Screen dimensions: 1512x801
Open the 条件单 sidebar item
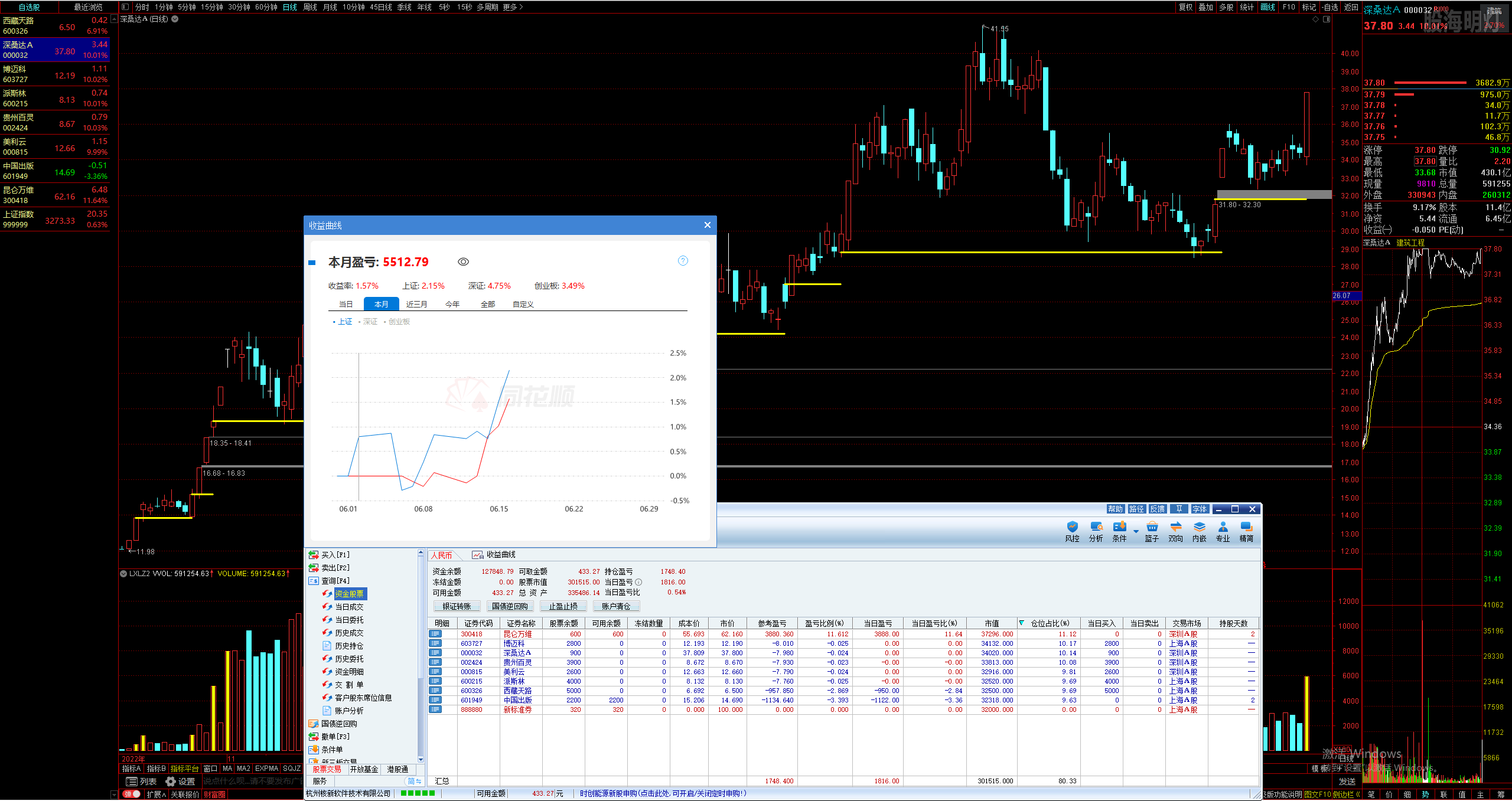pyautogui.click(x=325, y=750)
